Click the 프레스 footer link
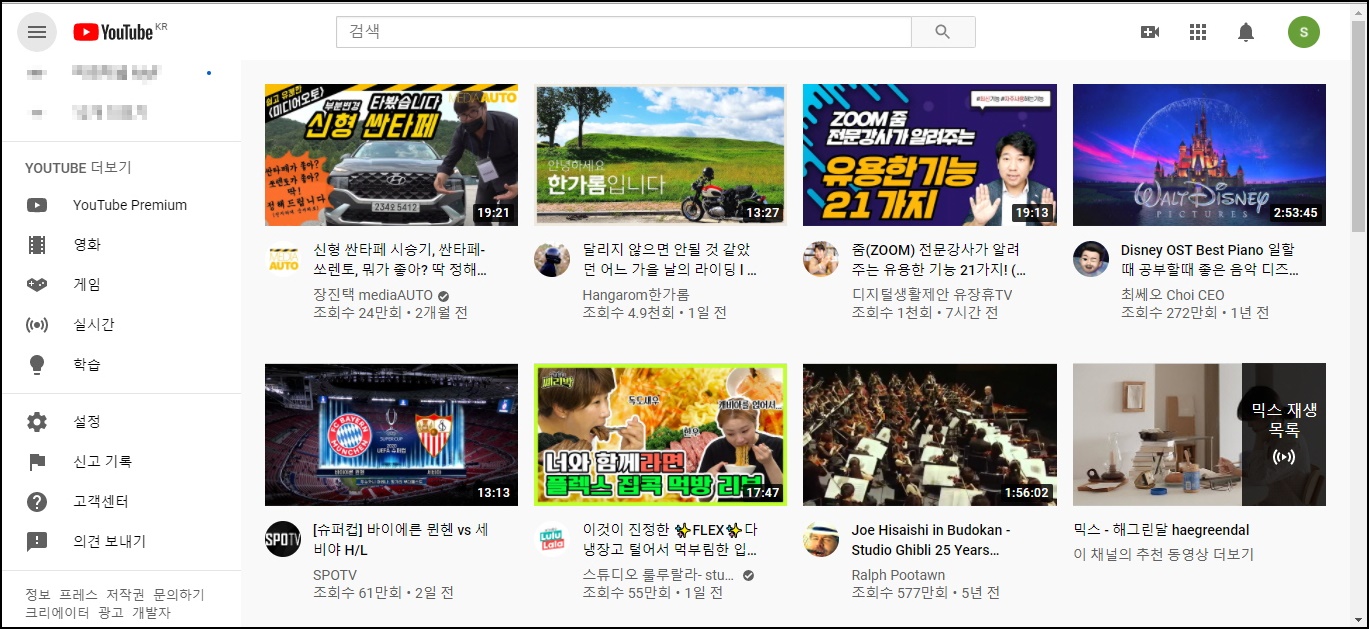Screen dimensions: 1369x629 78,594
